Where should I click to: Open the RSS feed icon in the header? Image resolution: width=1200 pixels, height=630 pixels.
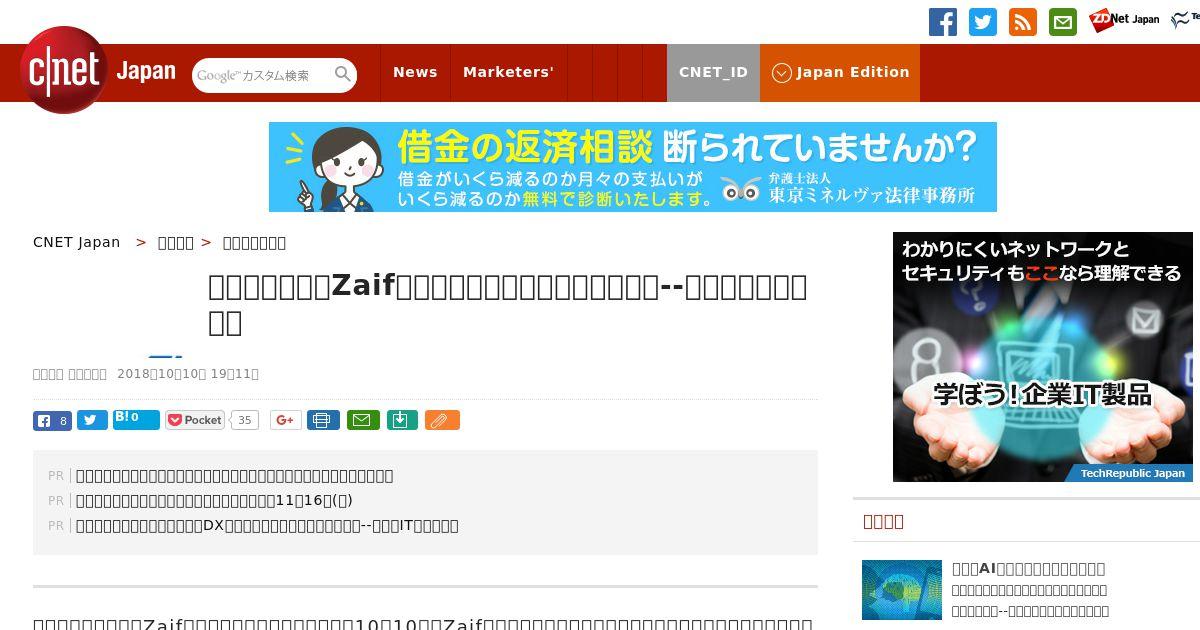(x=1023, y=22)
